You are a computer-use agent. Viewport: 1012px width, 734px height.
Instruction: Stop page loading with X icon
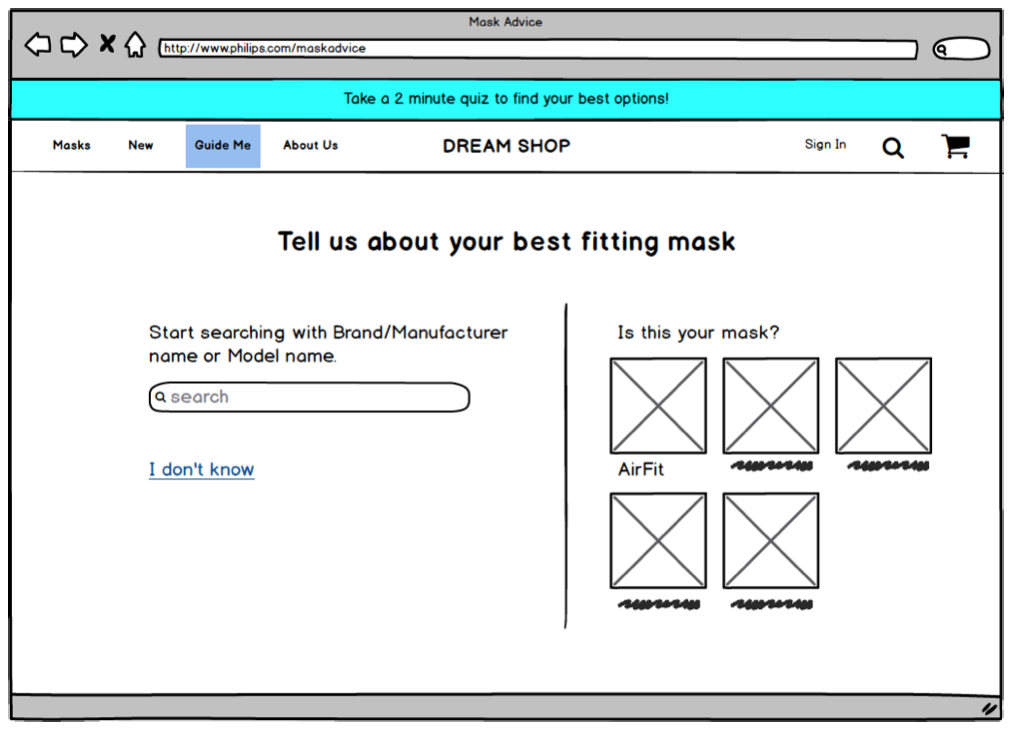107,44
